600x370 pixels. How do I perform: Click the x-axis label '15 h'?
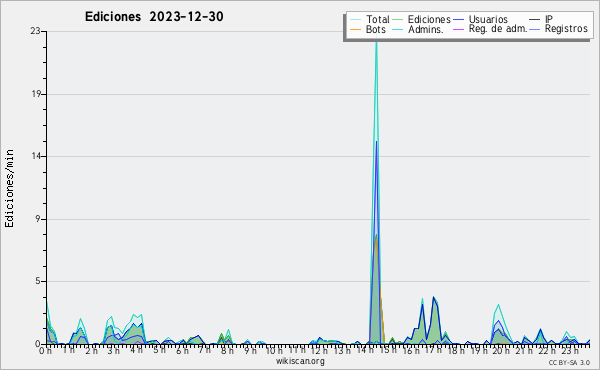388,351
